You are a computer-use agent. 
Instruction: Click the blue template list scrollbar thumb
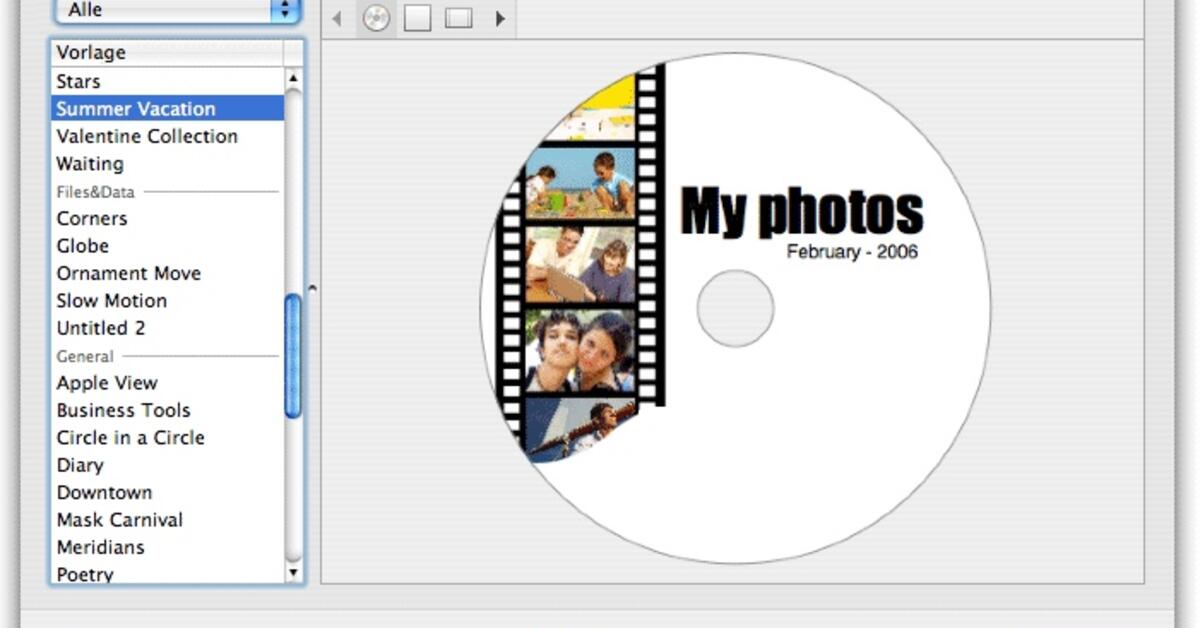tap(293, 355)
